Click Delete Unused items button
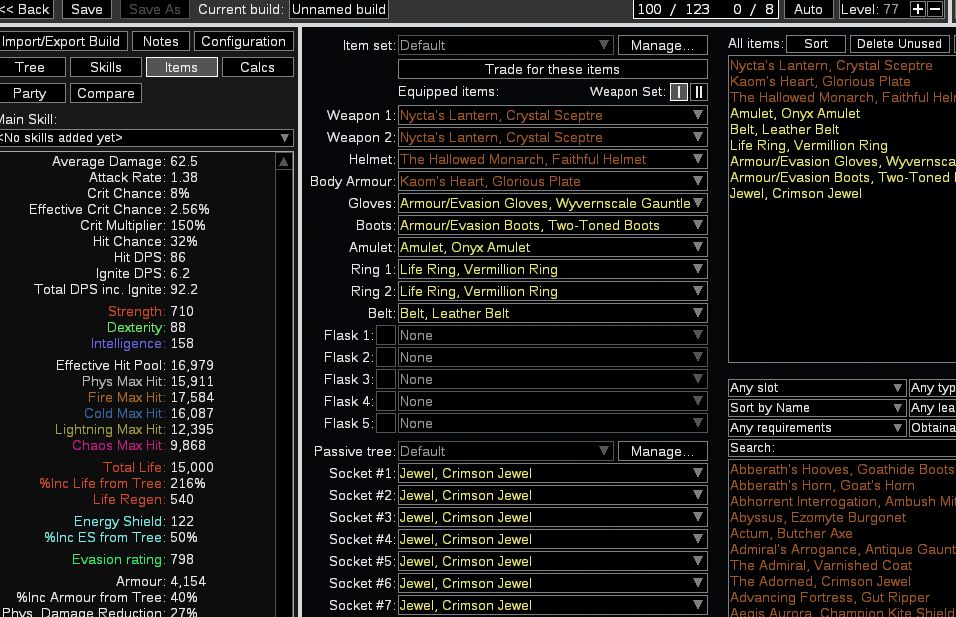 900,44
